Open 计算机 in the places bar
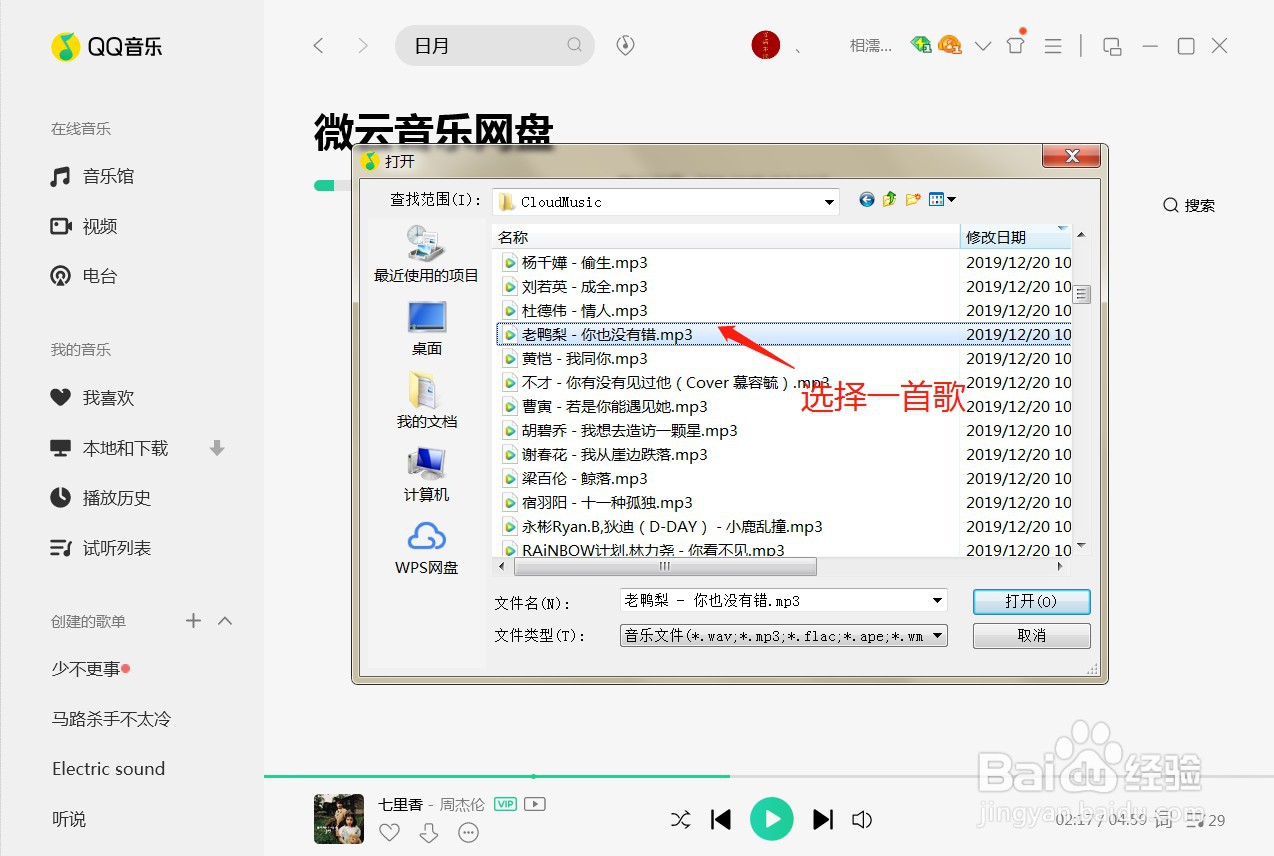Image resolution: width=1274 pixels, height=856 pixels. tap(427, 474)
